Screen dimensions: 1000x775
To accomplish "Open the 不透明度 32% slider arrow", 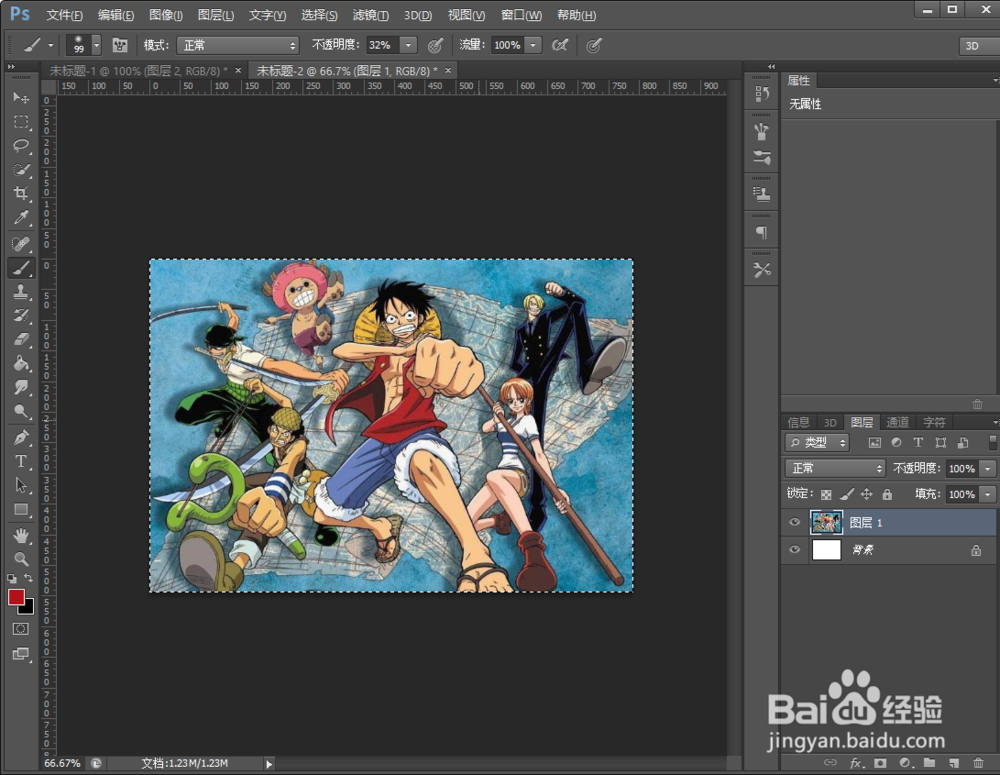I will [x=408, y=45].
